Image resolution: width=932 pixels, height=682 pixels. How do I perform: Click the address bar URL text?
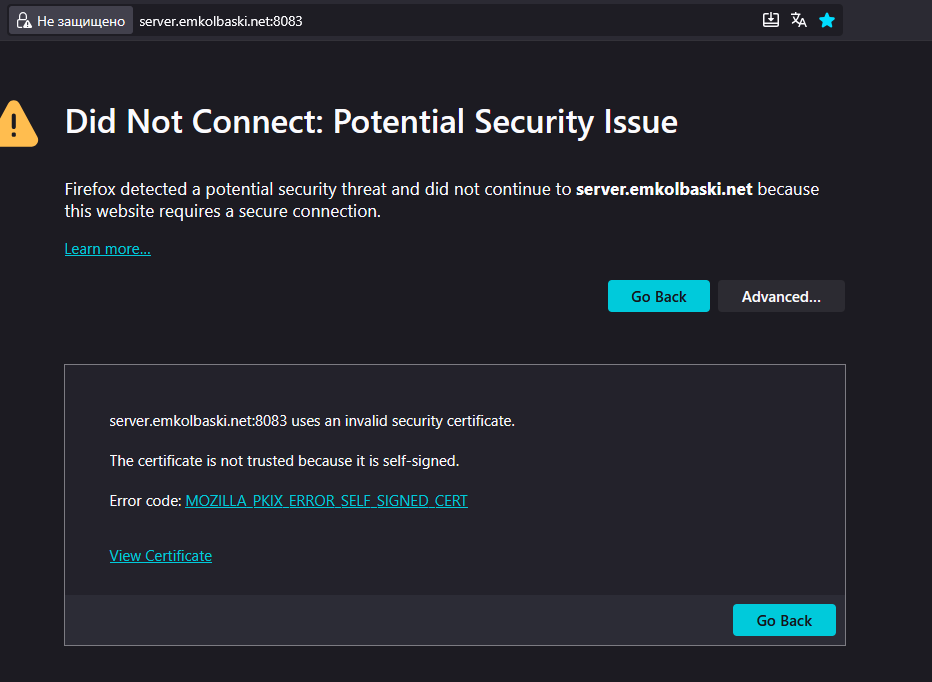tap(221, 21)
